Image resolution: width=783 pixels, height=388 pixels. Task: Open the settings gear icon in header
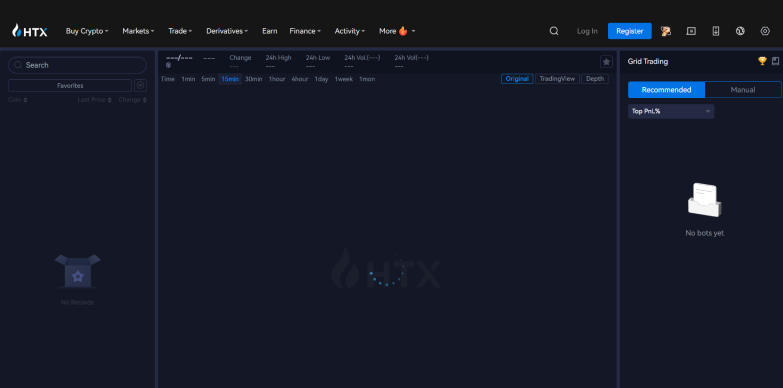pos(765,31)
